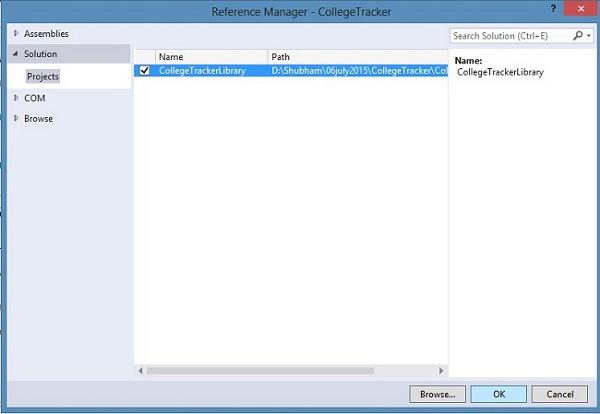Expand the COM category arrow
The width and height of the screenshot is (600, 414).
(16, 98)
